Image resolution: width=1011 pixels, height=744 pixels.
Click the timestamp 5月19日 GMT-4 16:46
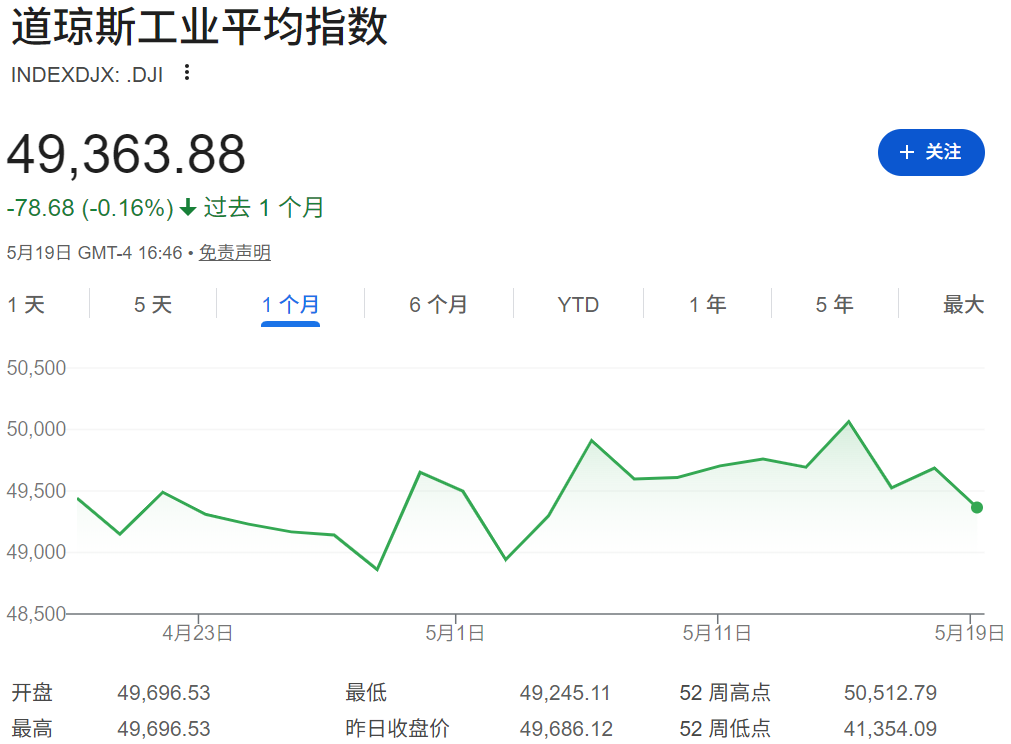(94, 252)
